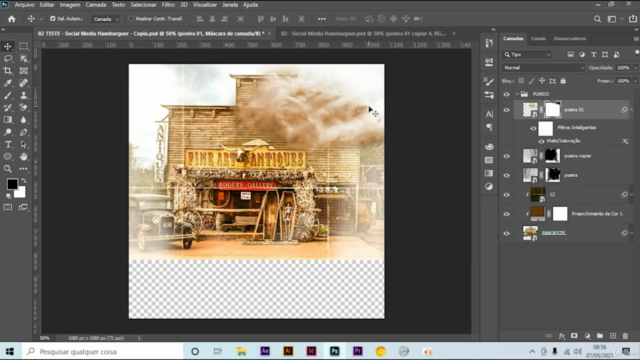Hide the poeira 01 layer

[x=507, y=110]
